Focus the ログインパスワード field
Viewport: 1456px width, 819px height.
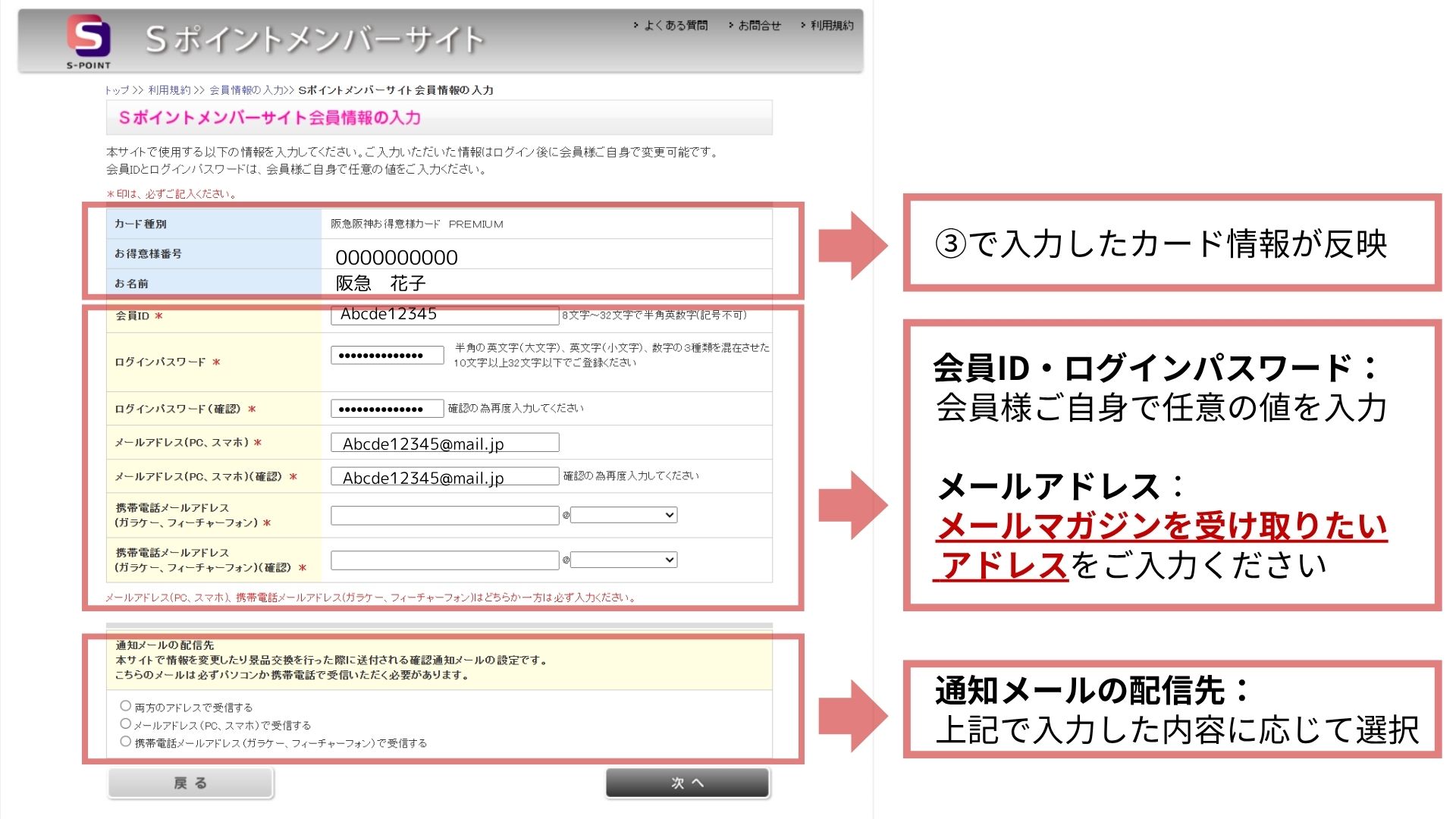coord(387,356)
